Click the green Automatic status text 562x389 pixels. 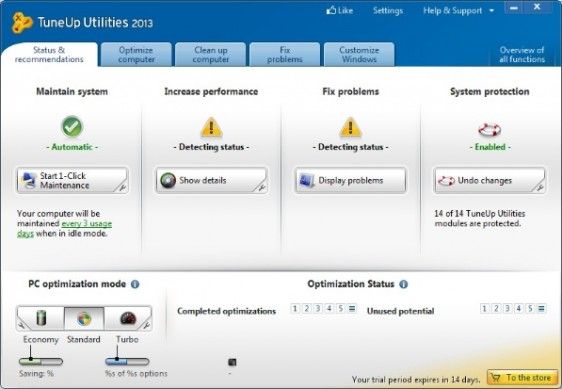coord(72,147)
